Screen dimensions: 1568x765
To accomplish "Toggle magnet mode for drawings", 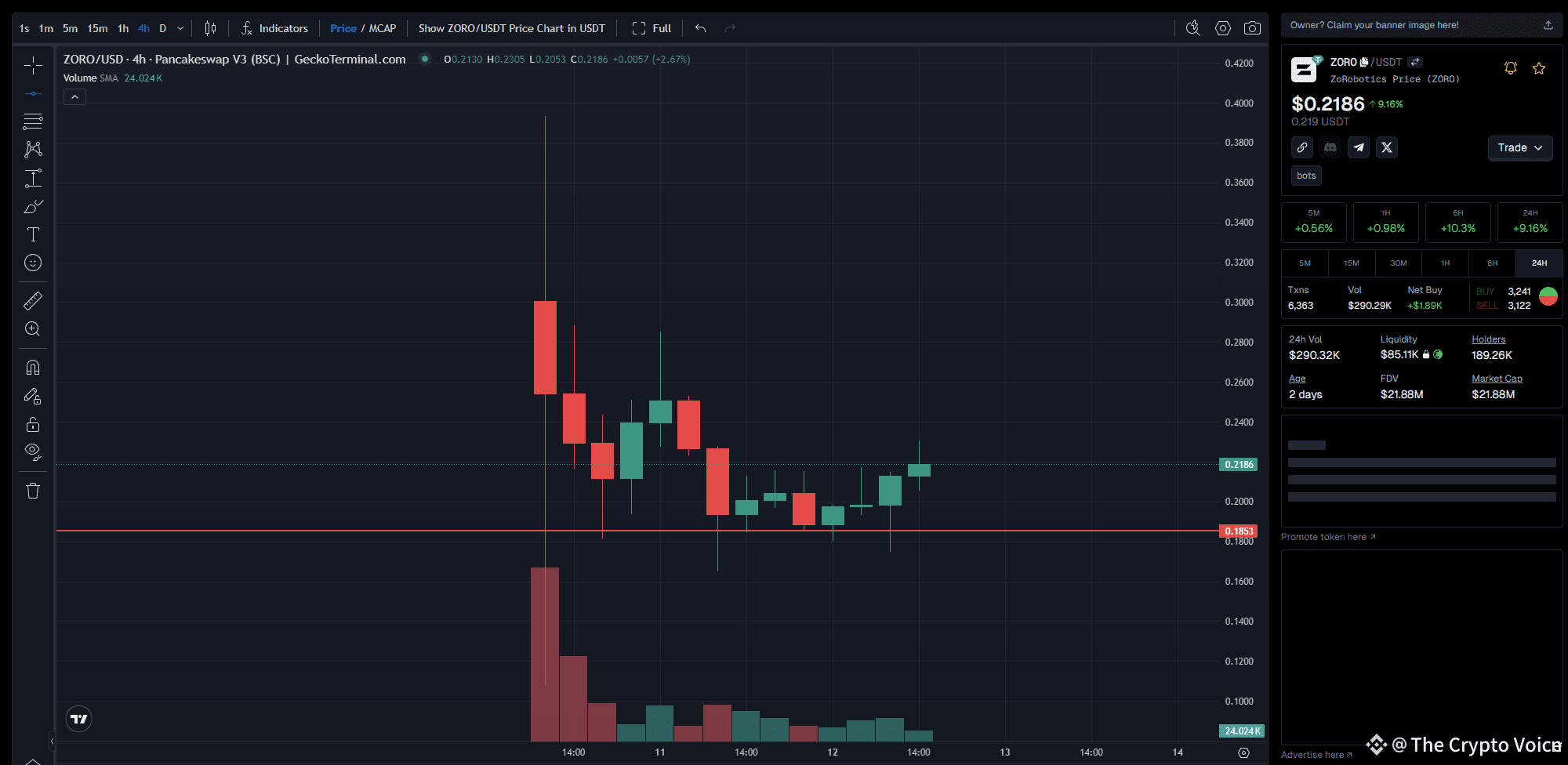I will (x=33, y=367).
